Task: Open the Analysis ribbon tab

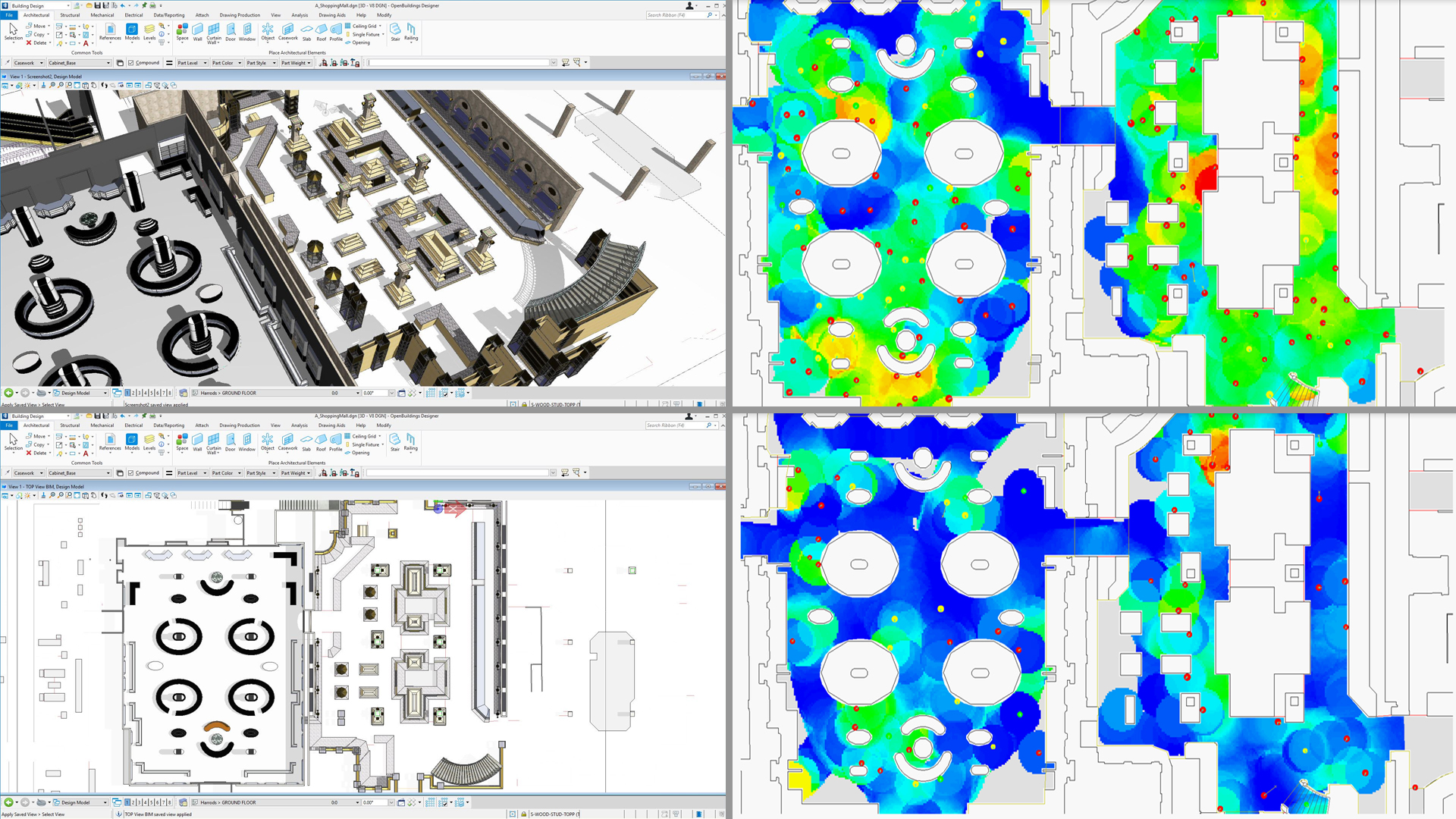Action: [x=300, y=14]
